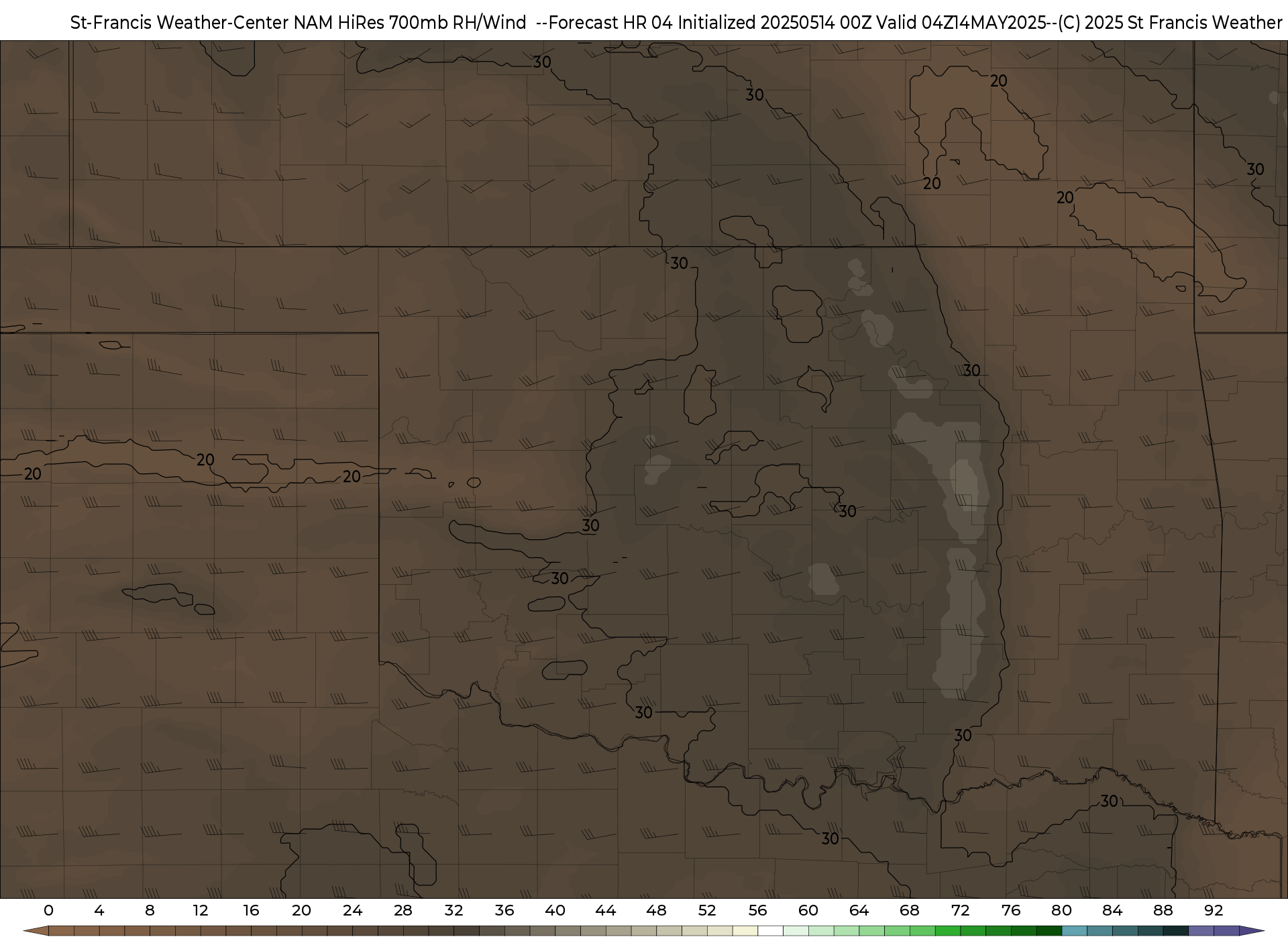This screenshot has width=1288, height=939.
Task: Select the colorbar label 32
Action: coord(453,910)
